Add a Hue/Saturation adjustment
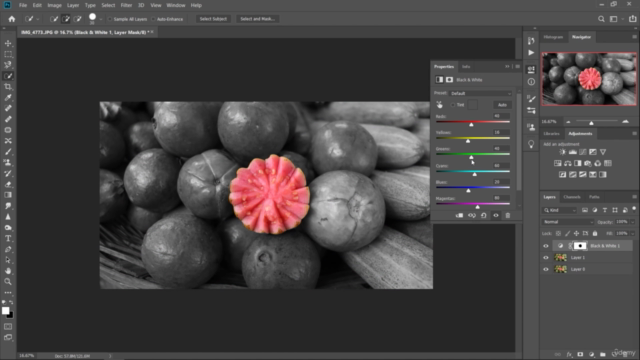The width and height of the screenshot is (640, 360). tap(558, 163)
